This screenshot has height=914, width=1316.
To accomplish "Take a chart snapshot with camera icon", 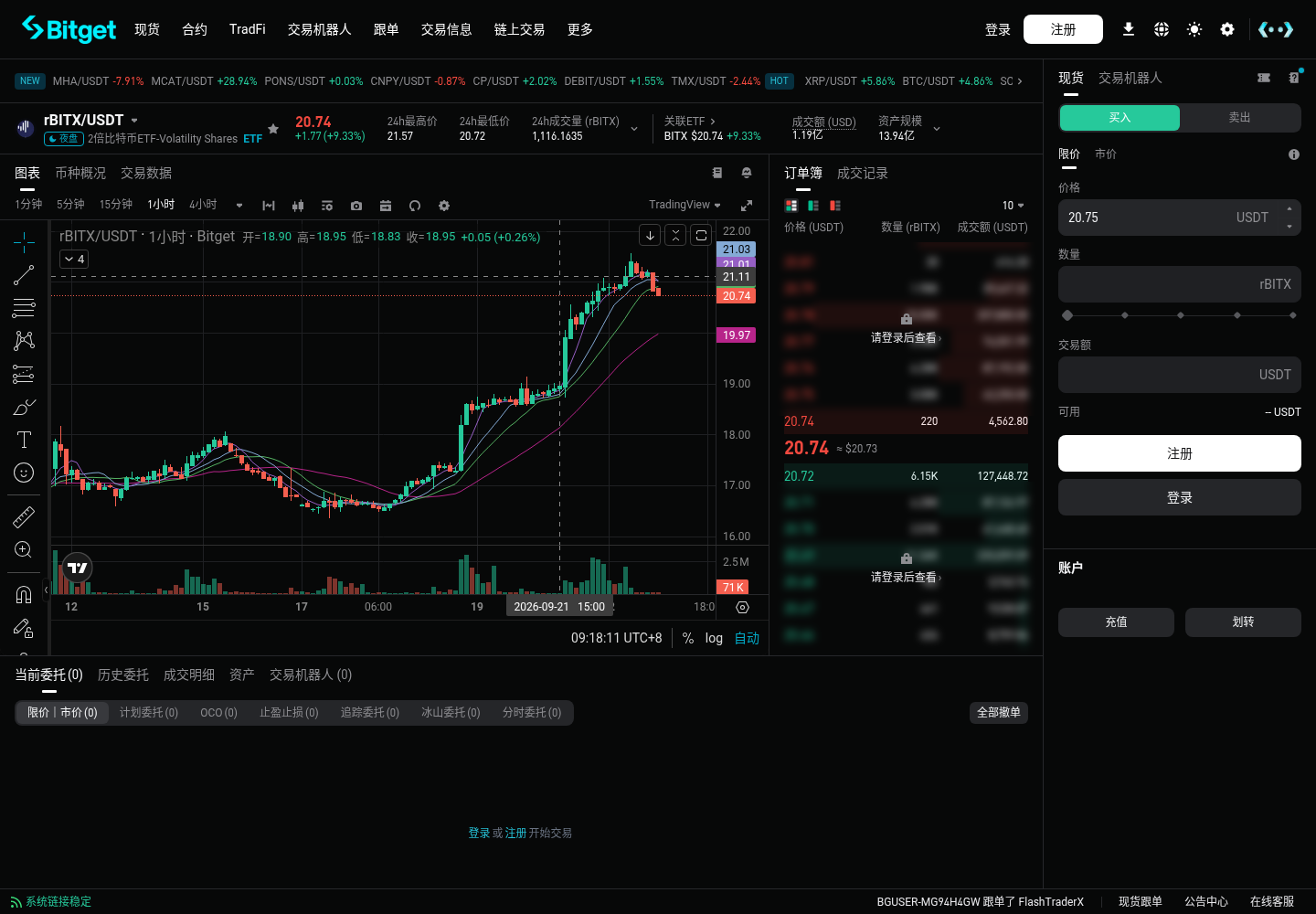I will pos(356,206).
